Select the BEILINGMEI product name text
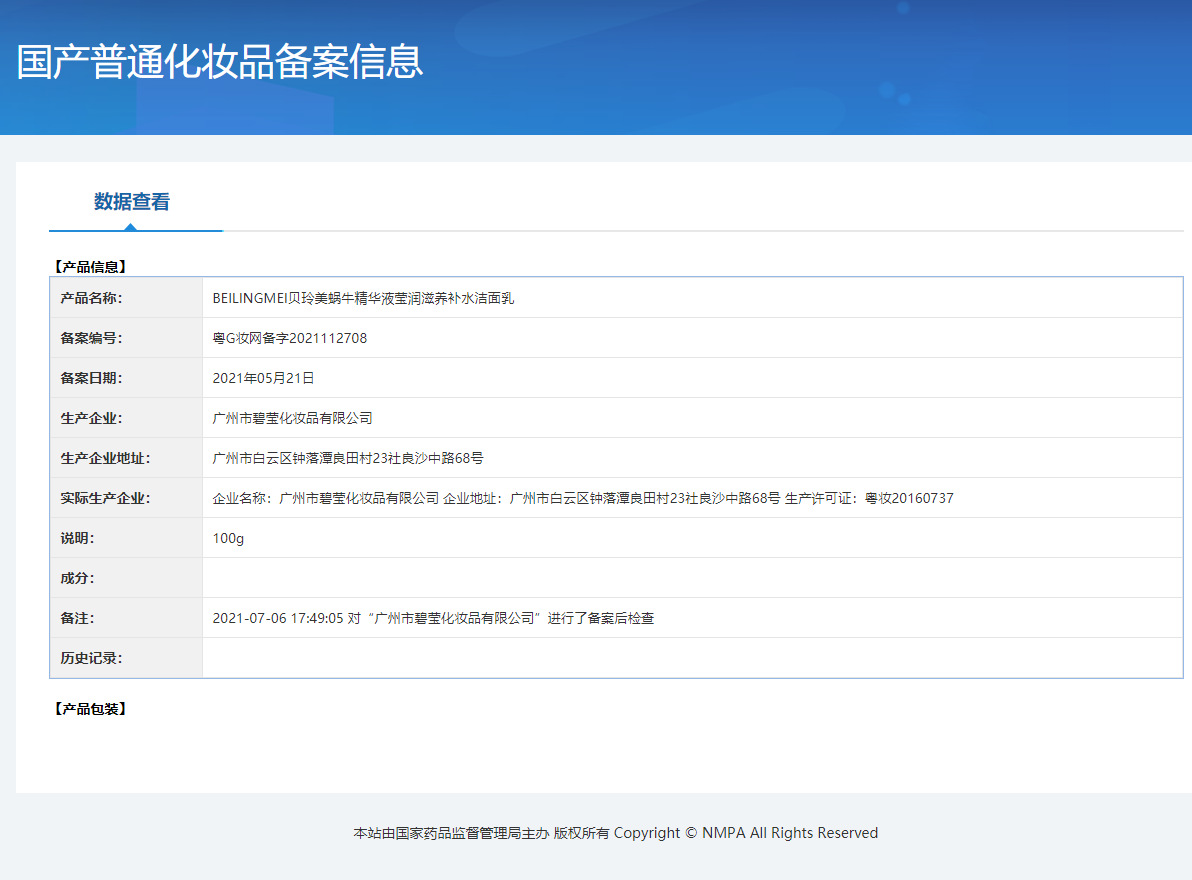This screenshot has height=880, width=1192. (363, 298)
